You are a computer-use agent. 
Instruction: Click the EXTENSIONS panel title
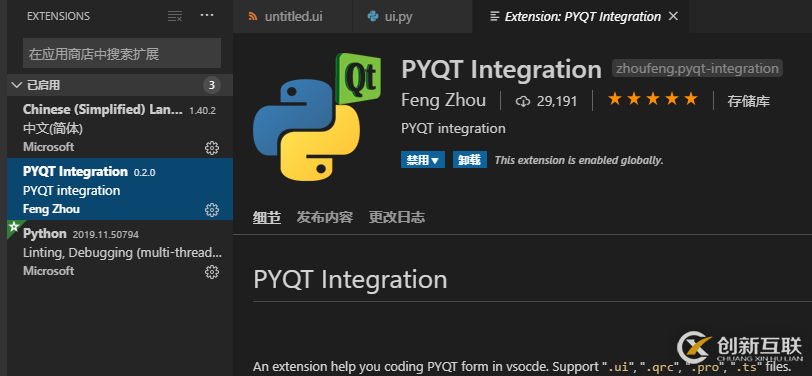tap(58, 16)
